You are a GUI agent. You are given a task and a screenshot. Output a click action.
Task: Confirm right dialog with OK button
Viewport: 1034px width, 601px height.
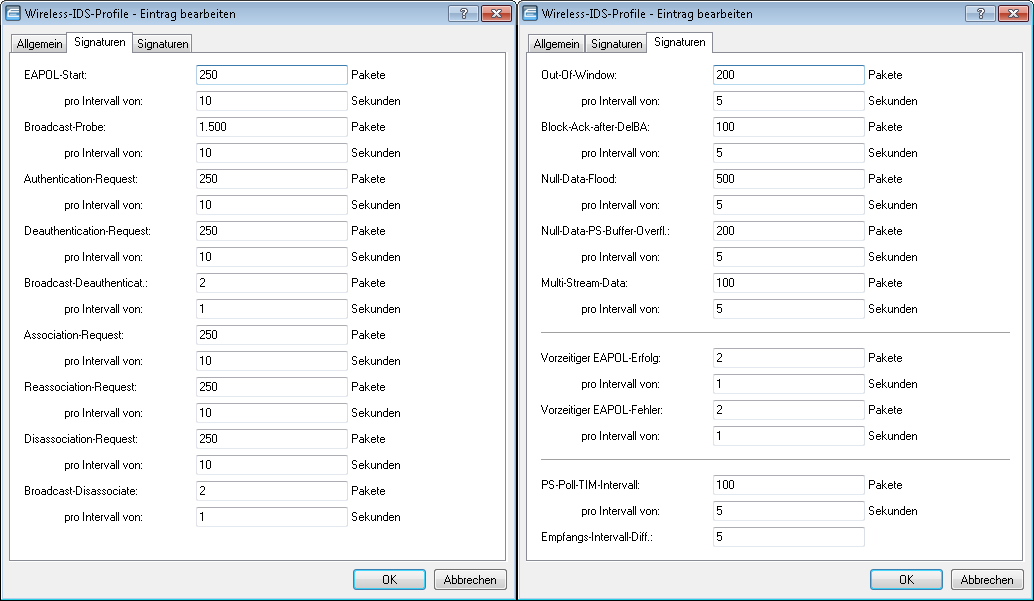[906, 579]
